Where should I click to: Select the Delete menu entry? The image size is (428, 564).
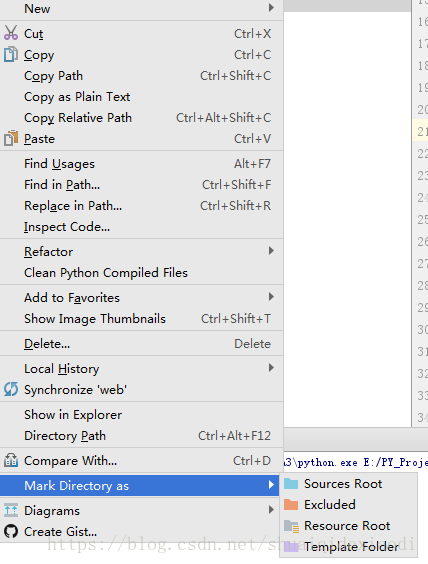point(141,344)
